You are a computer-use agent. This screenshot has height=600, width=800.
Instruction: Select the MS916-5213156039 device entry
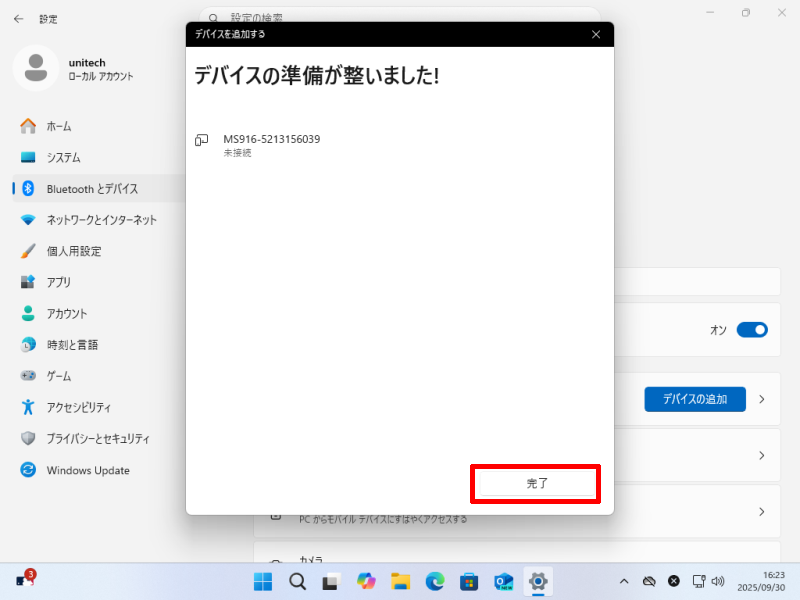tap(271, 145)
